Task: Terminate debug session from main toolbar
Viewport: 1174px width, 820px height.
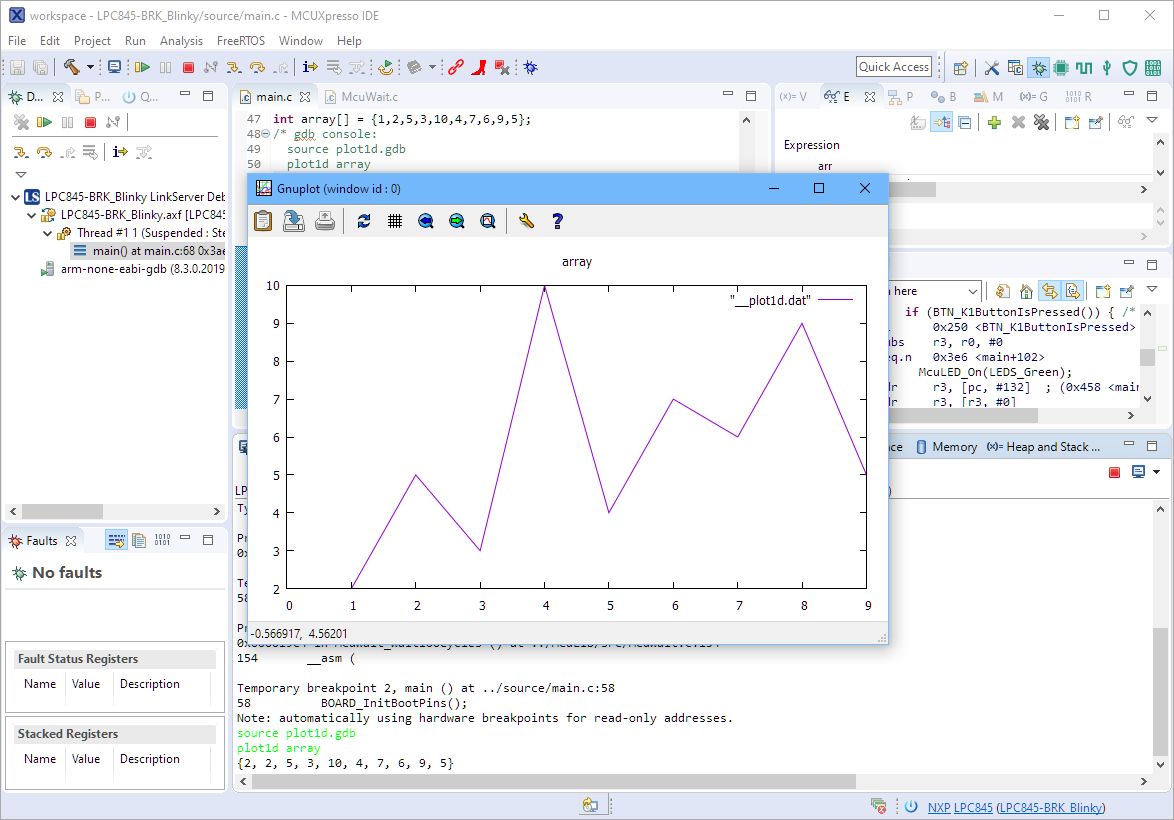Action: [189, 67]
